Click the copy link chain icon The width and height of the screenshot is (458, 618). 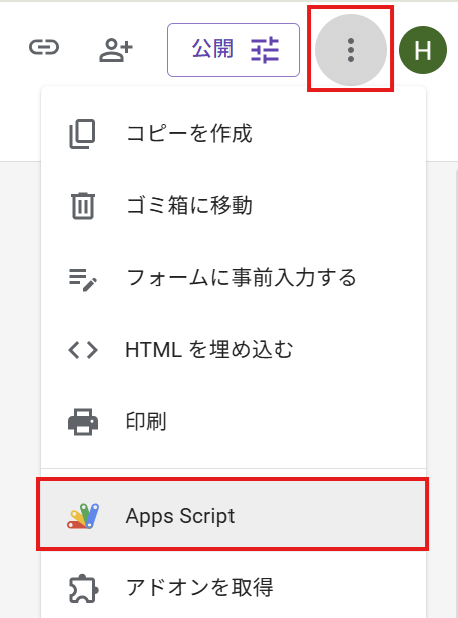coord(44,47)
